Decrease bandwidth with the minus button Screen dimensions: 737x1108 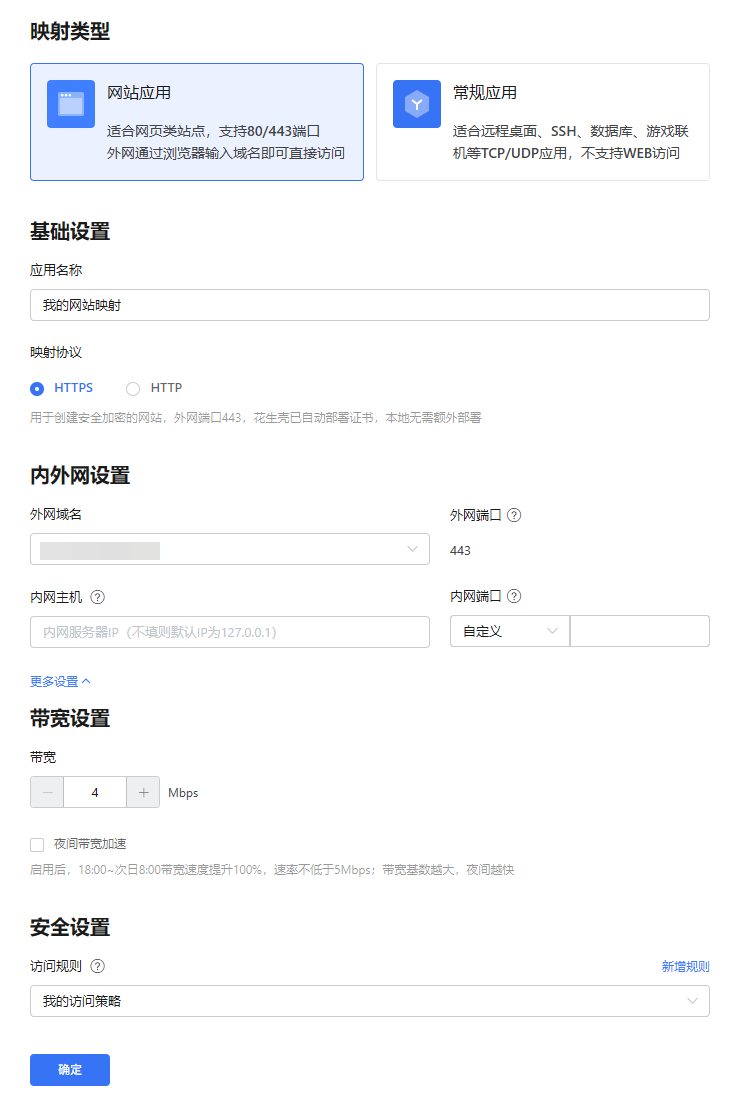point(47,792)
